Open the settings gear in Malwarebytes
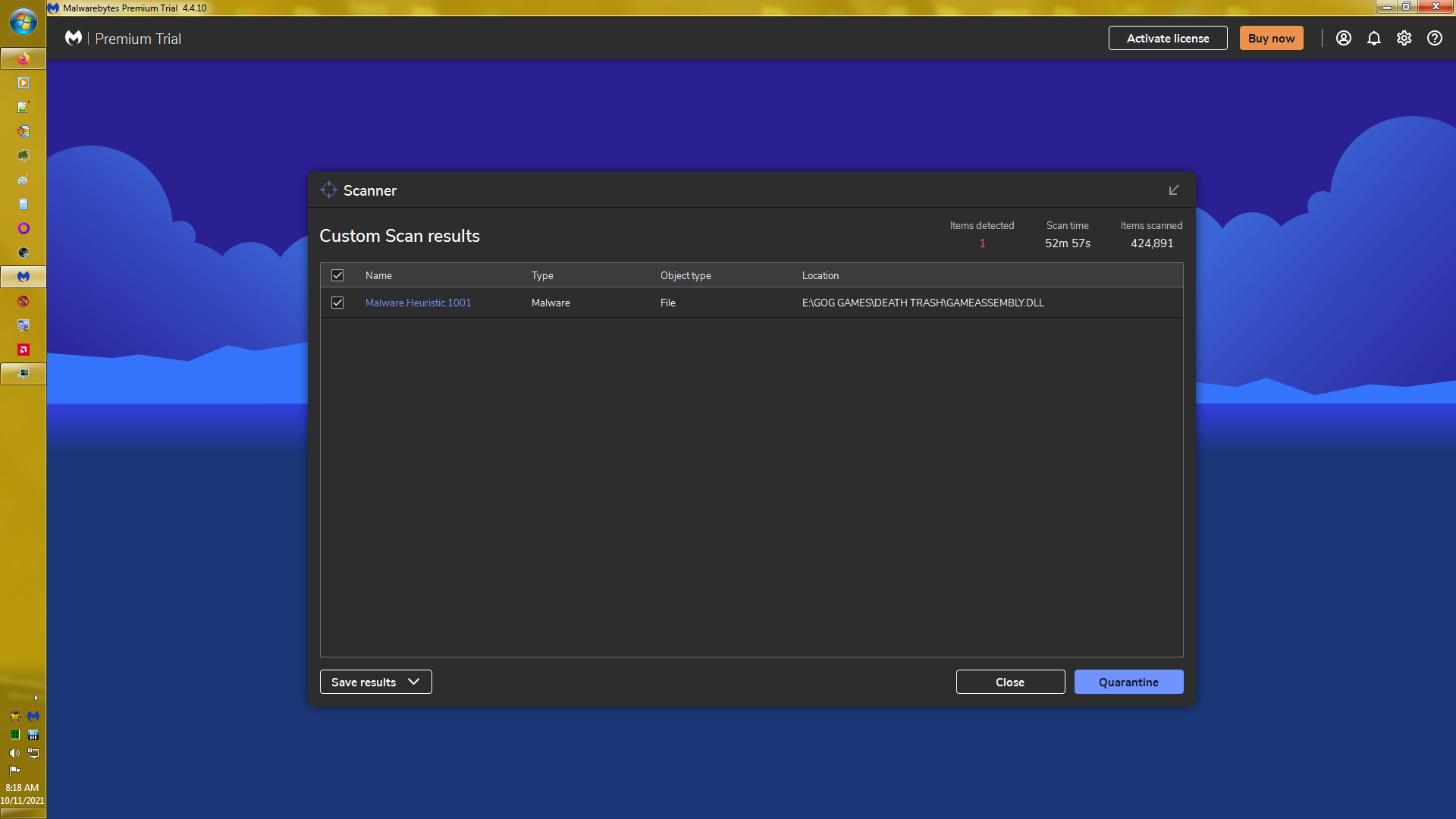1456x819 pixels. [x=1404, y=38]
